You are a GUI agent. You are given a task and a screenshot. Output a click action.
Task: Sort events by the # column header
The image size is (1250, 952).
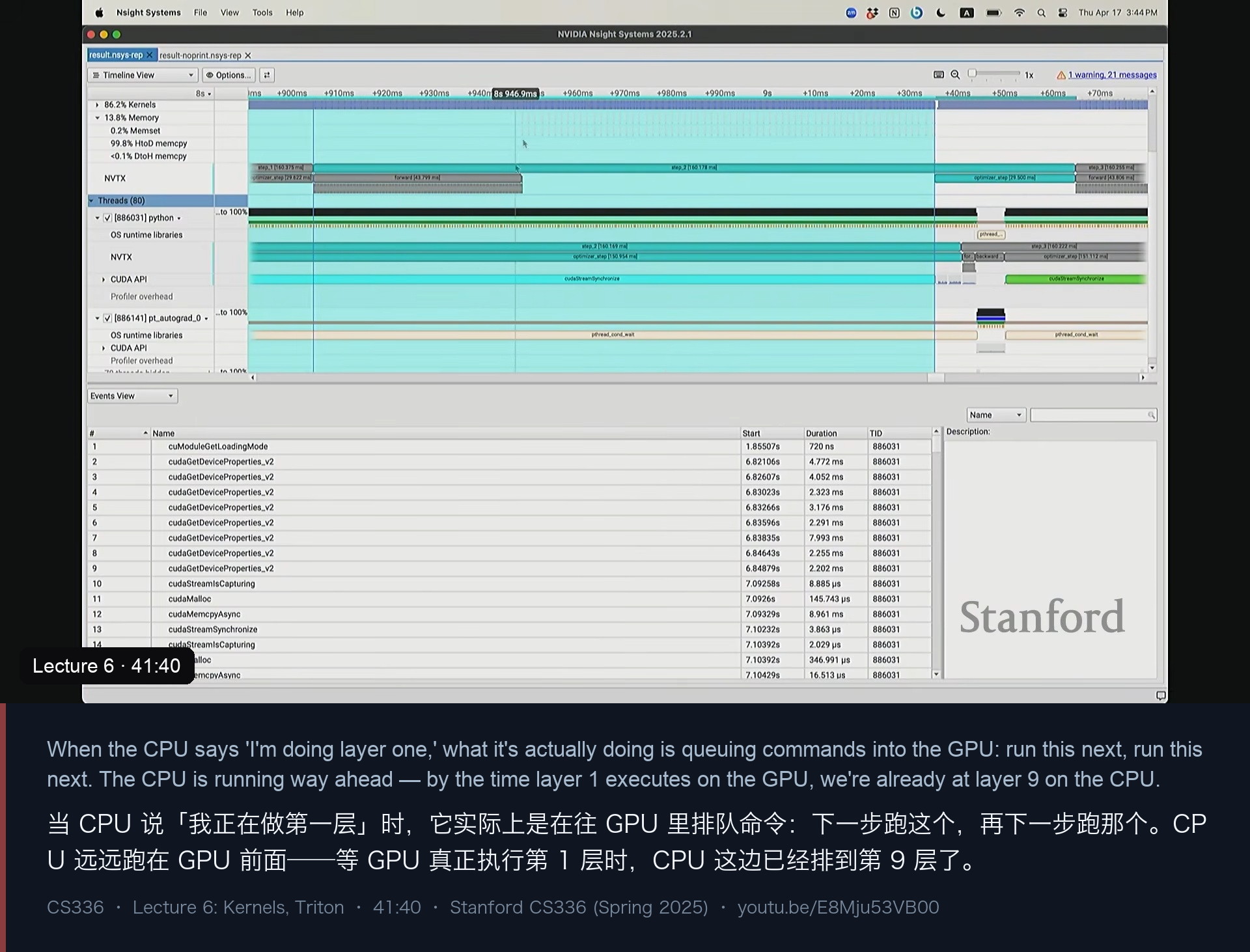[119, 433]
